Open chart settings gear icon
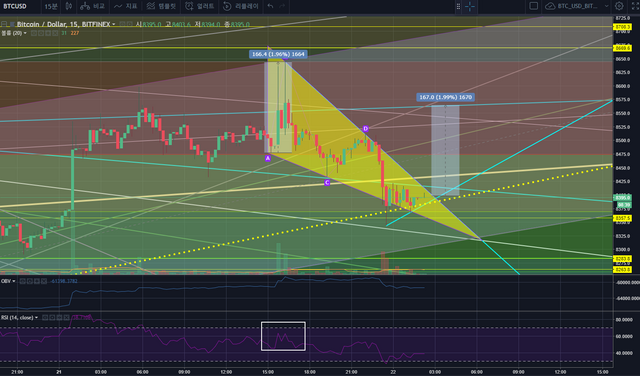The width and height of the screenshot is (640, 376). (619, 6)
